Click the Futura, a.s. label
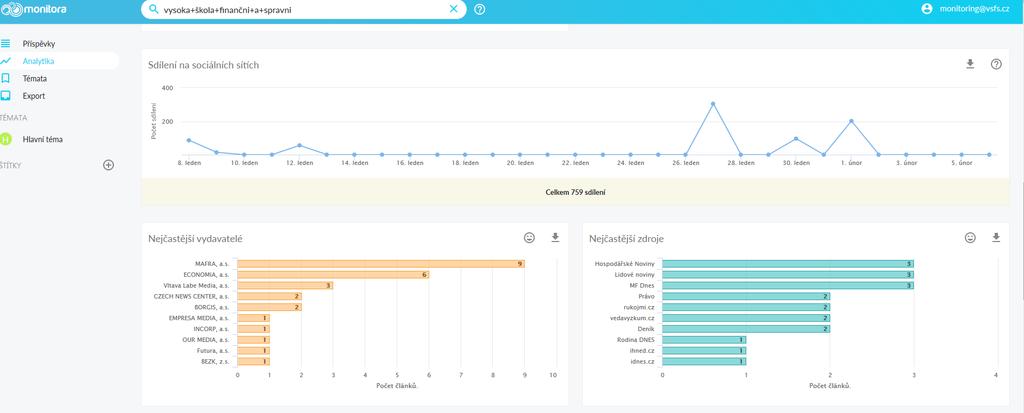The image size is (1024, 413). (212, 350)
